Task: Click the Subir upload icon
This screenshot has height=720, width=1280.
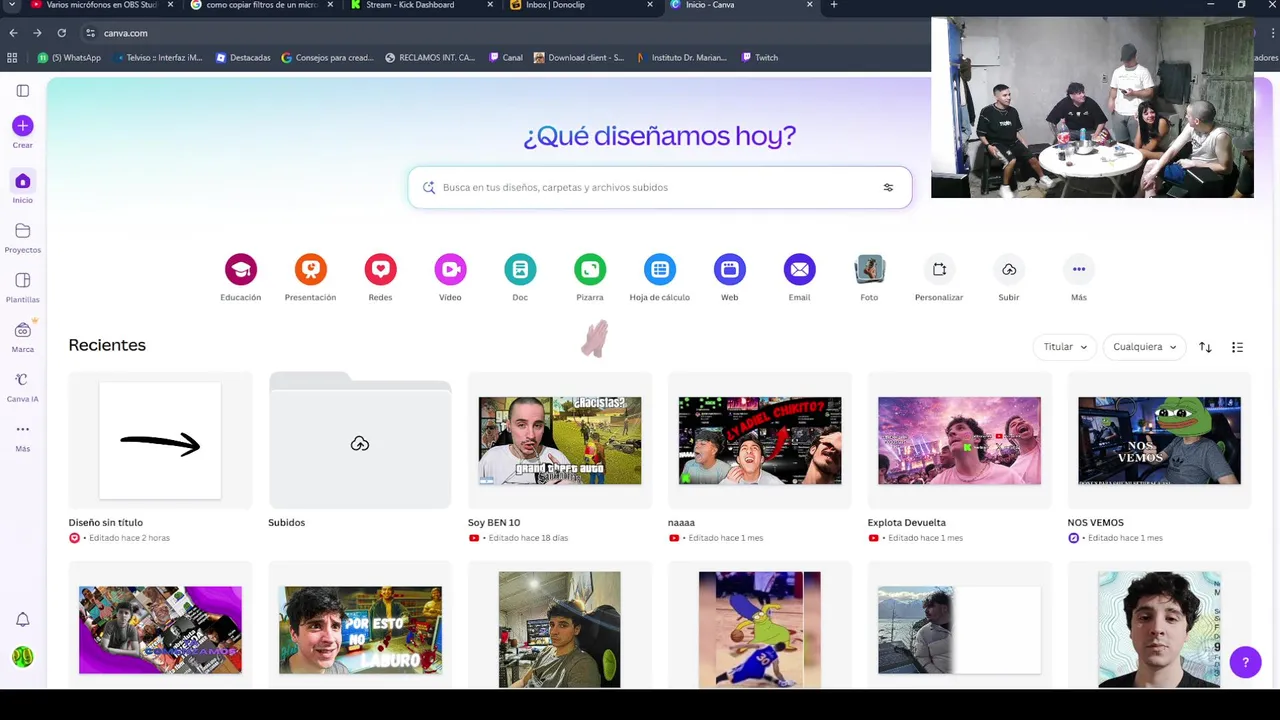Action: coord(1009,269)
